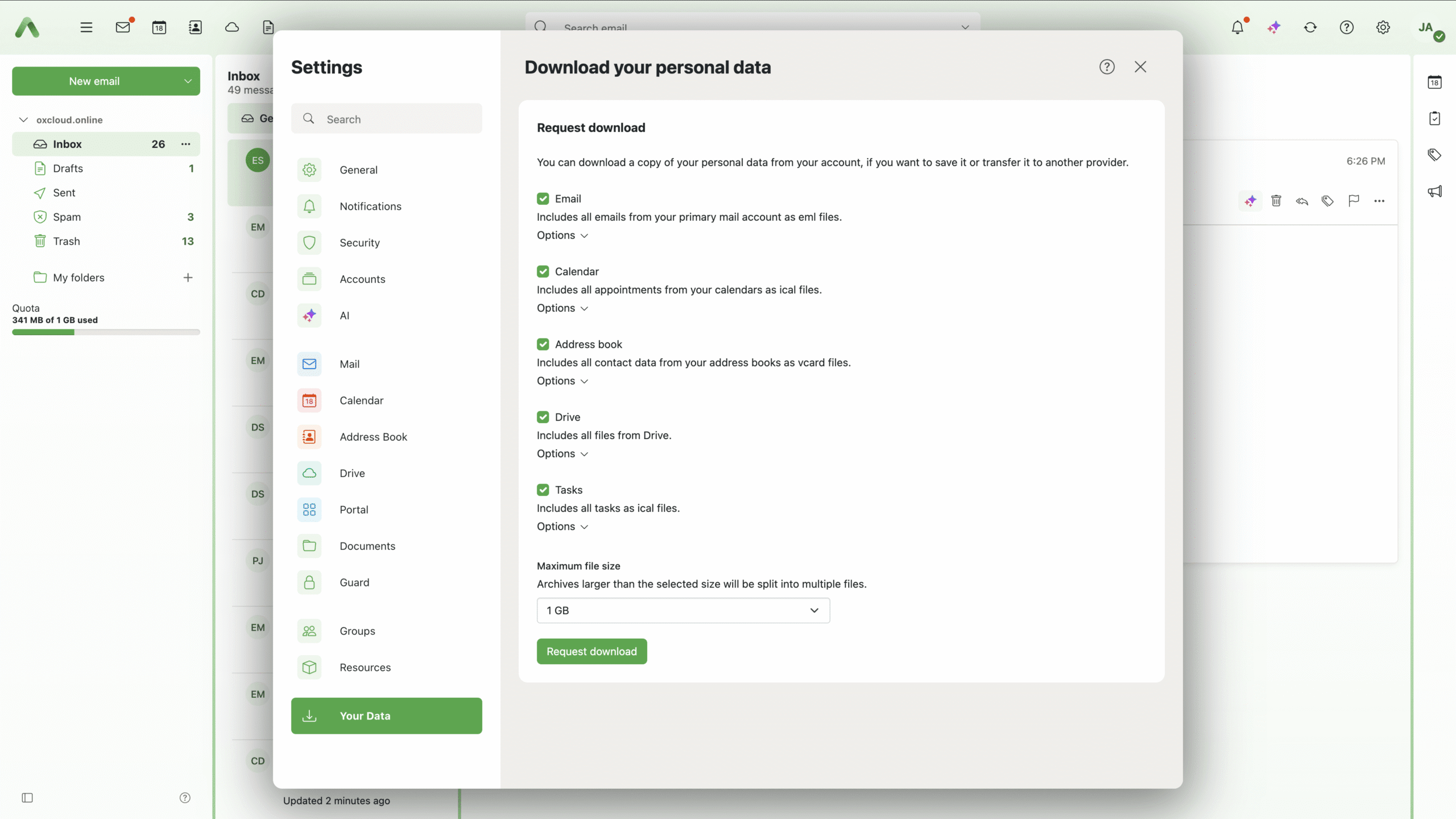This screenshot has width=1456, height=819.
Task: Click the New email button
Action: pos(94,81)
